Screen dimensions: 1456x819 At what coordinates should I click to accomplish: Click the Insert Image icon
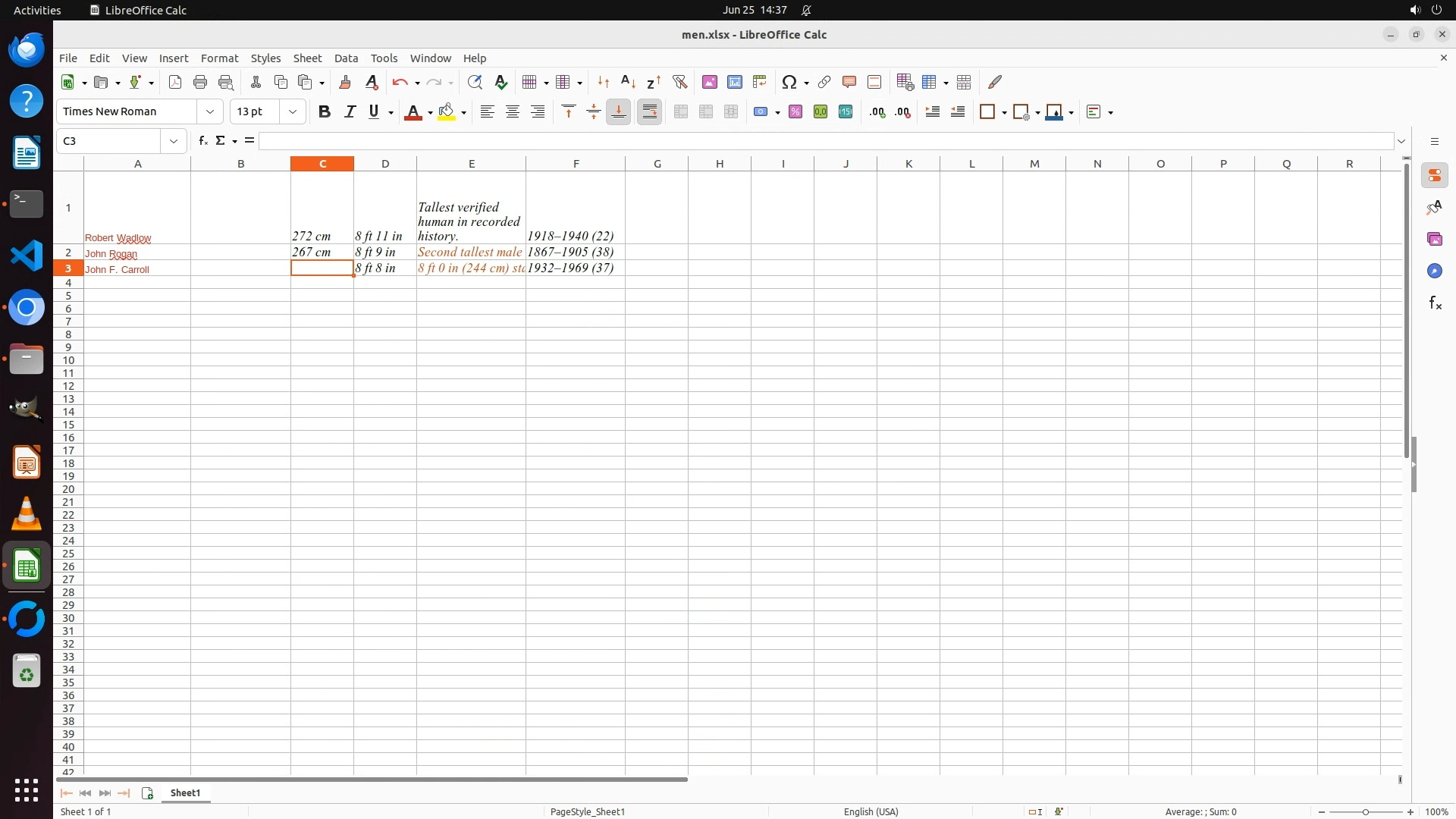(709, 82)
